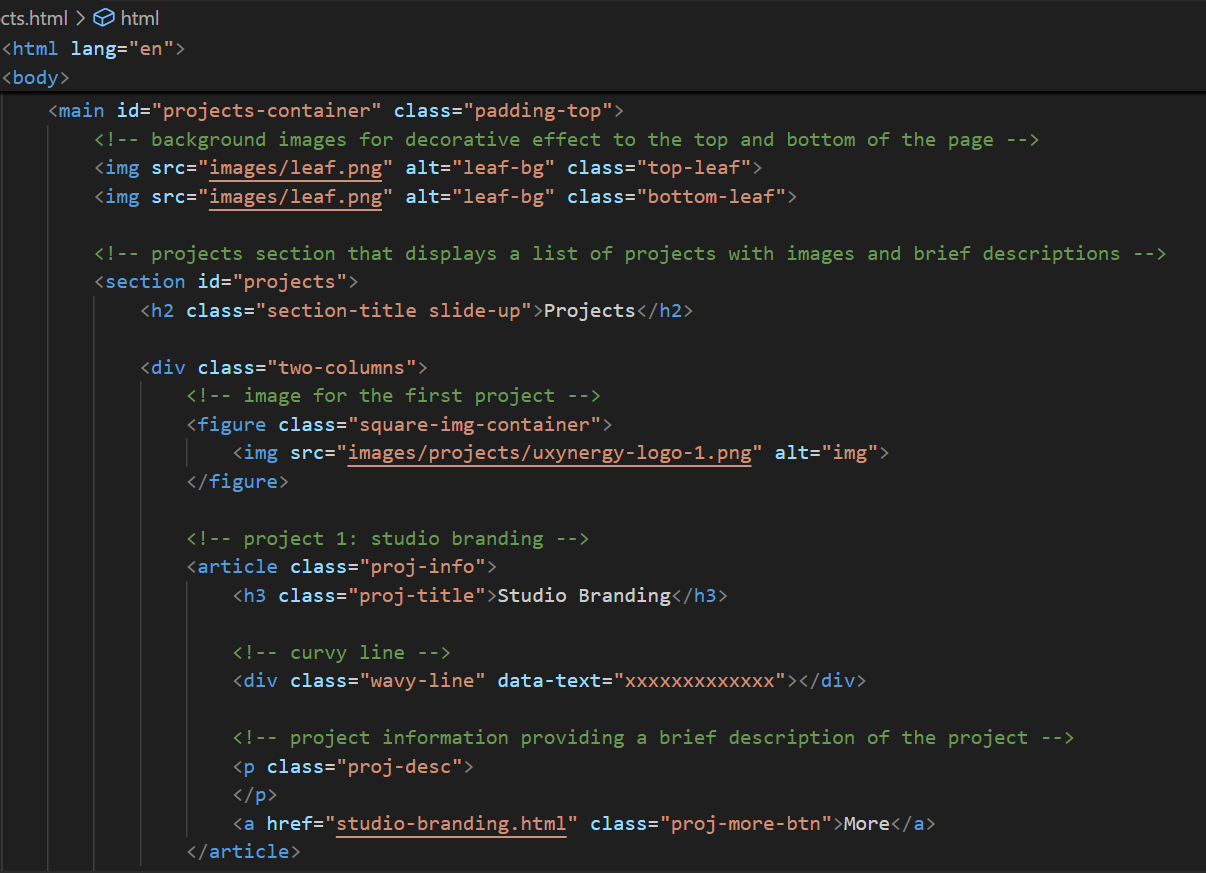Open the cts.html file breadcrumb
The width and height of the screenshot is (1206, 873).
coord(35,18)
